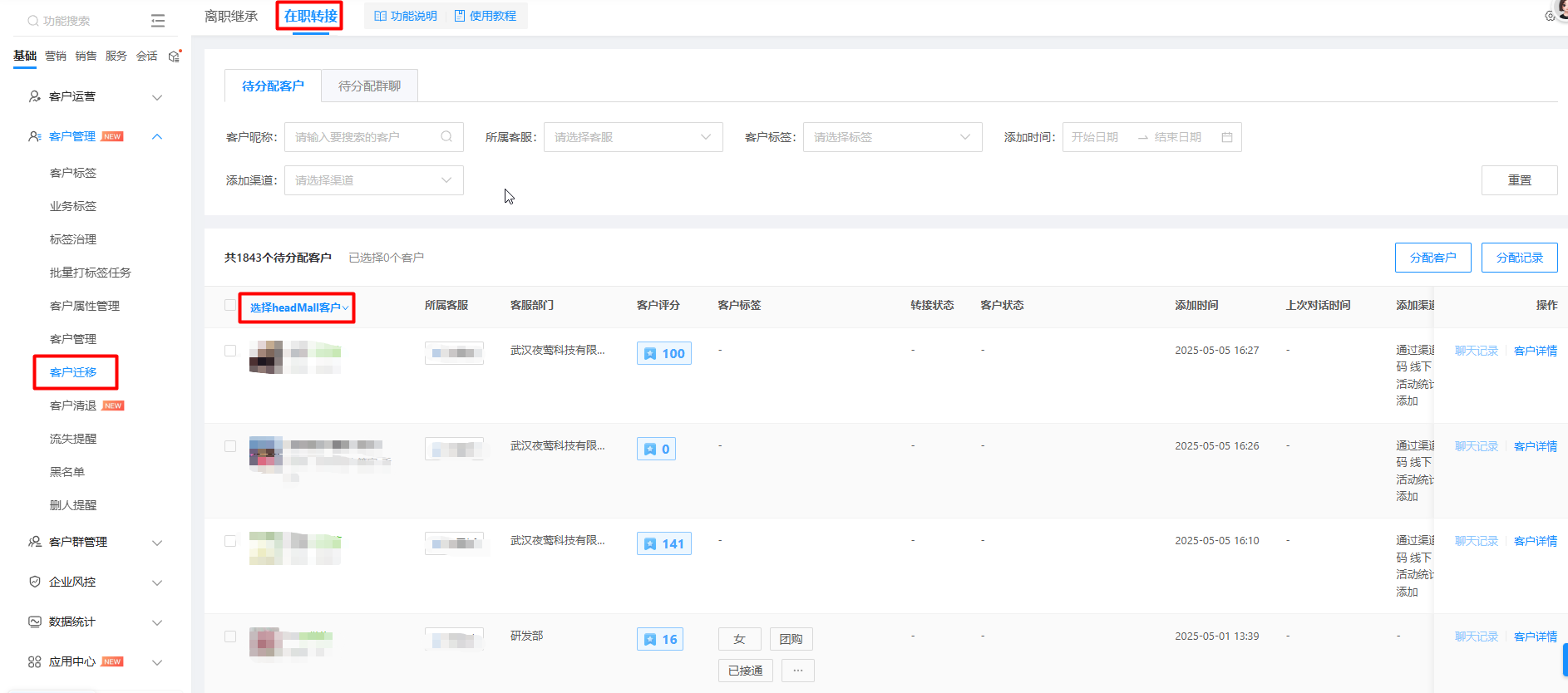1568x693 pixels.
Task: Expand the 客户运营 menu section
Action: pyautogui.click(x=157, y=97)
